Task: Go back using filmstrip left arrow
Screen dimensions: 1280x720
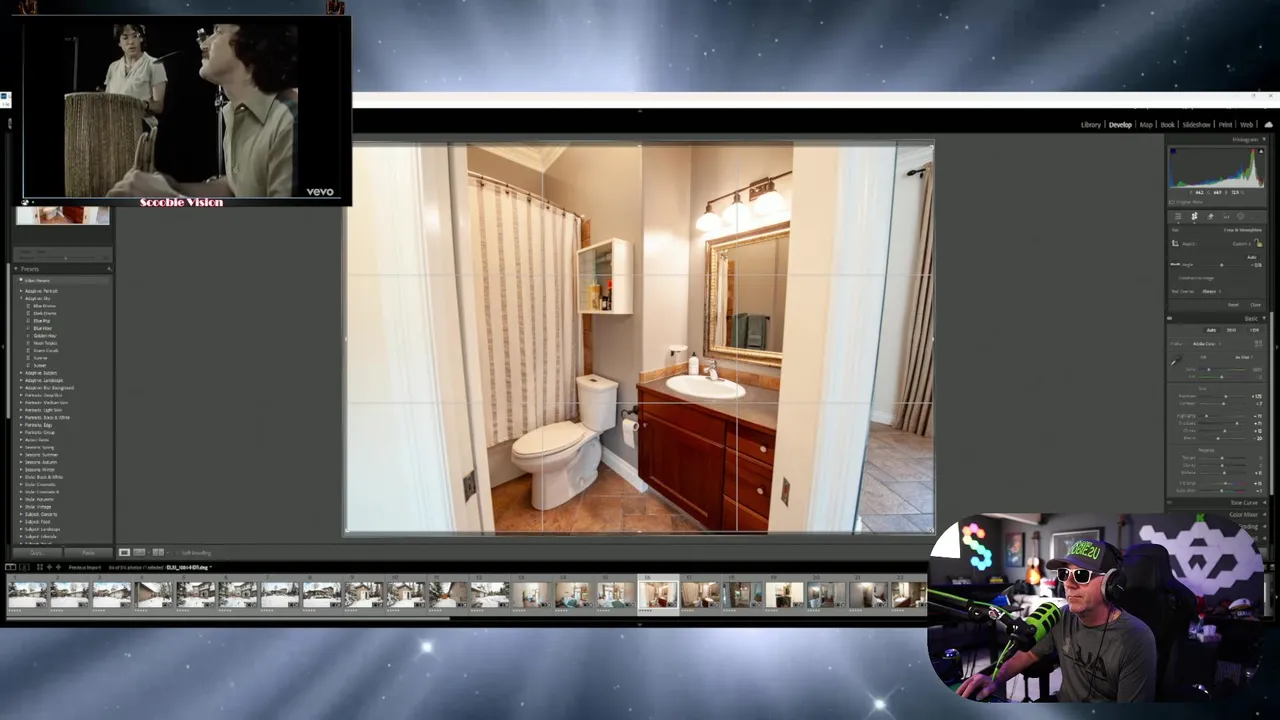Action: point(49,567)
